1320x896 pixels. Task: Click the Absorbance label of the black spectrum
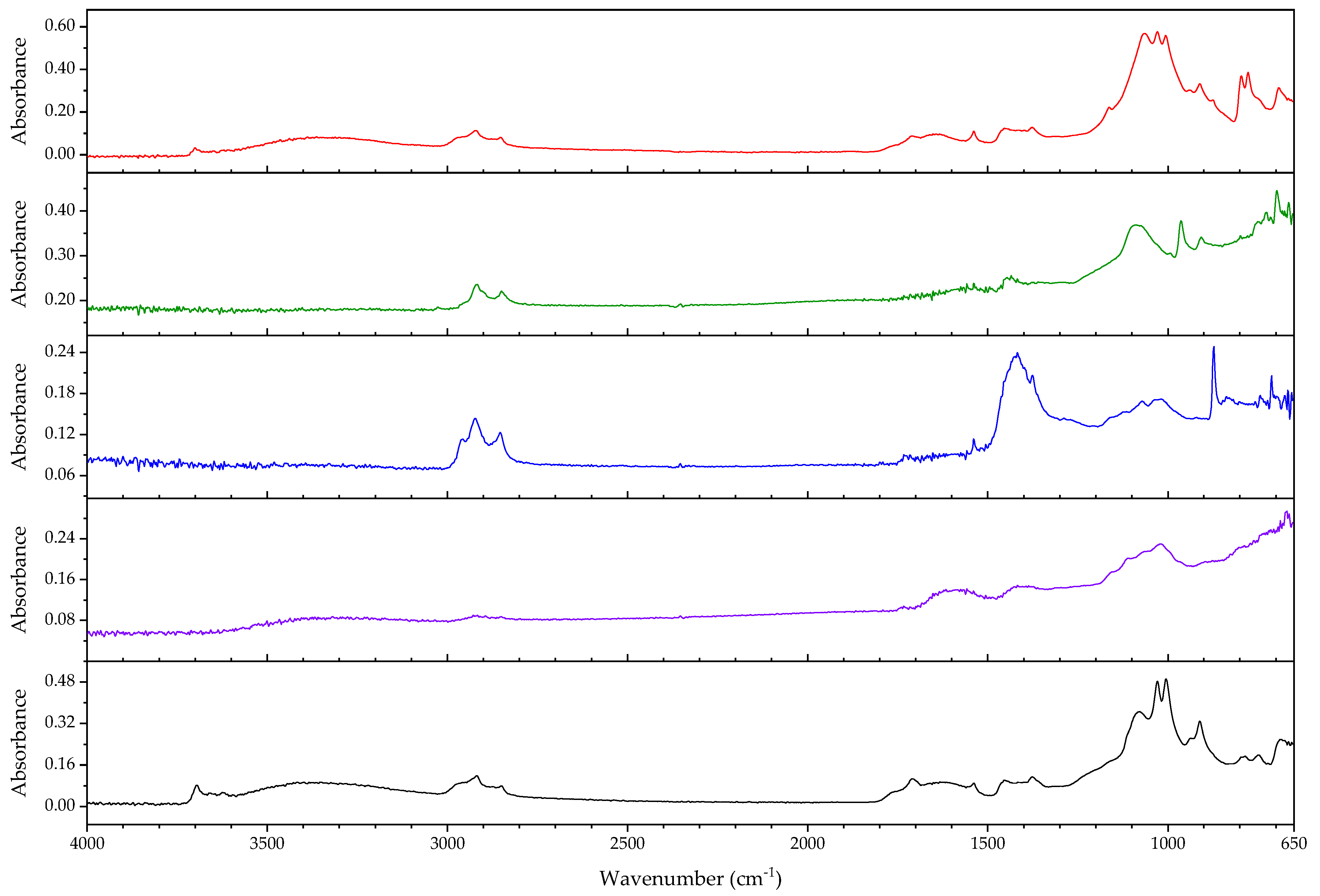click(19, 743)
